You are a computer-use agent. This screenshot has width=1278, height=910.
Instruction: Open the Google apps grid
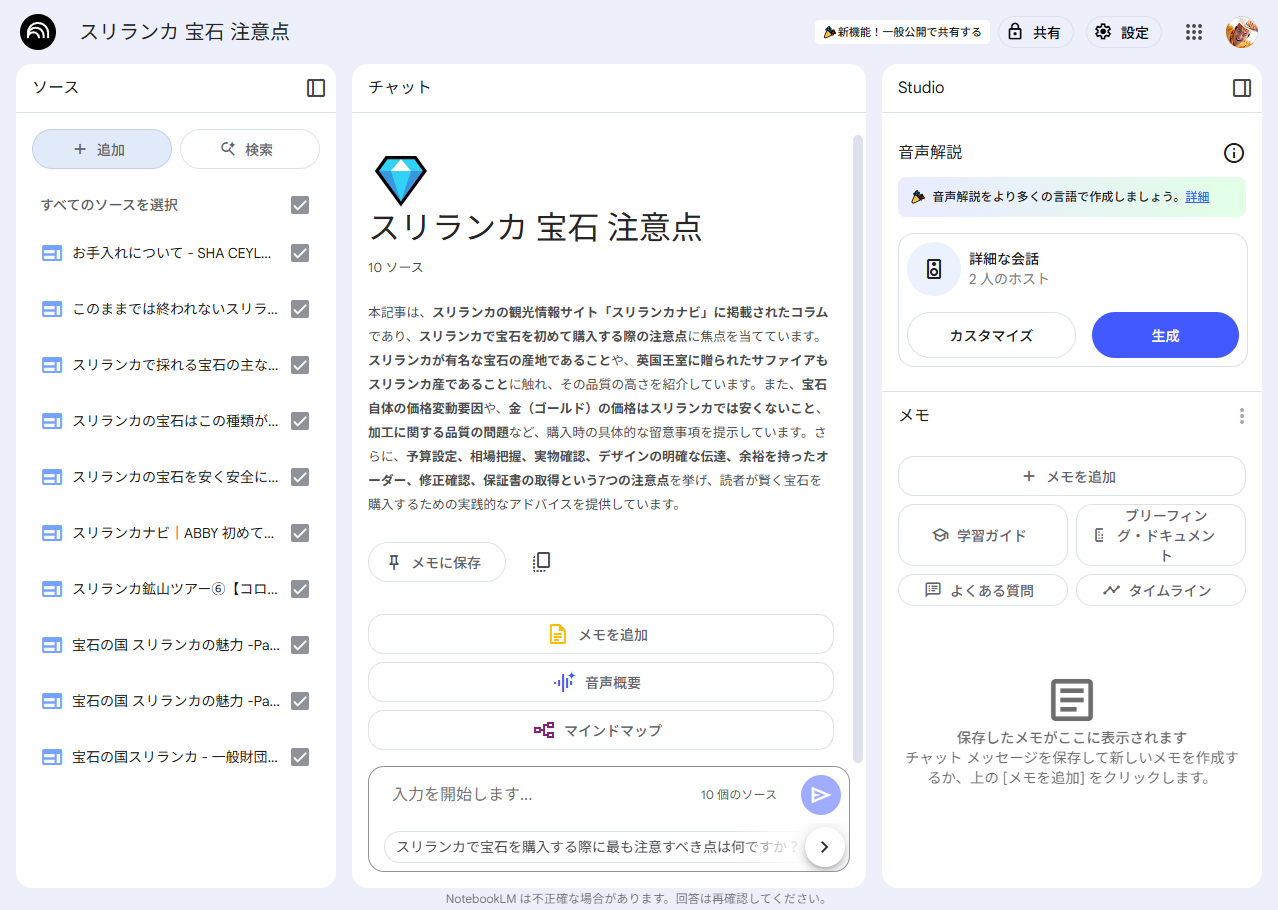coord(1193,32)
